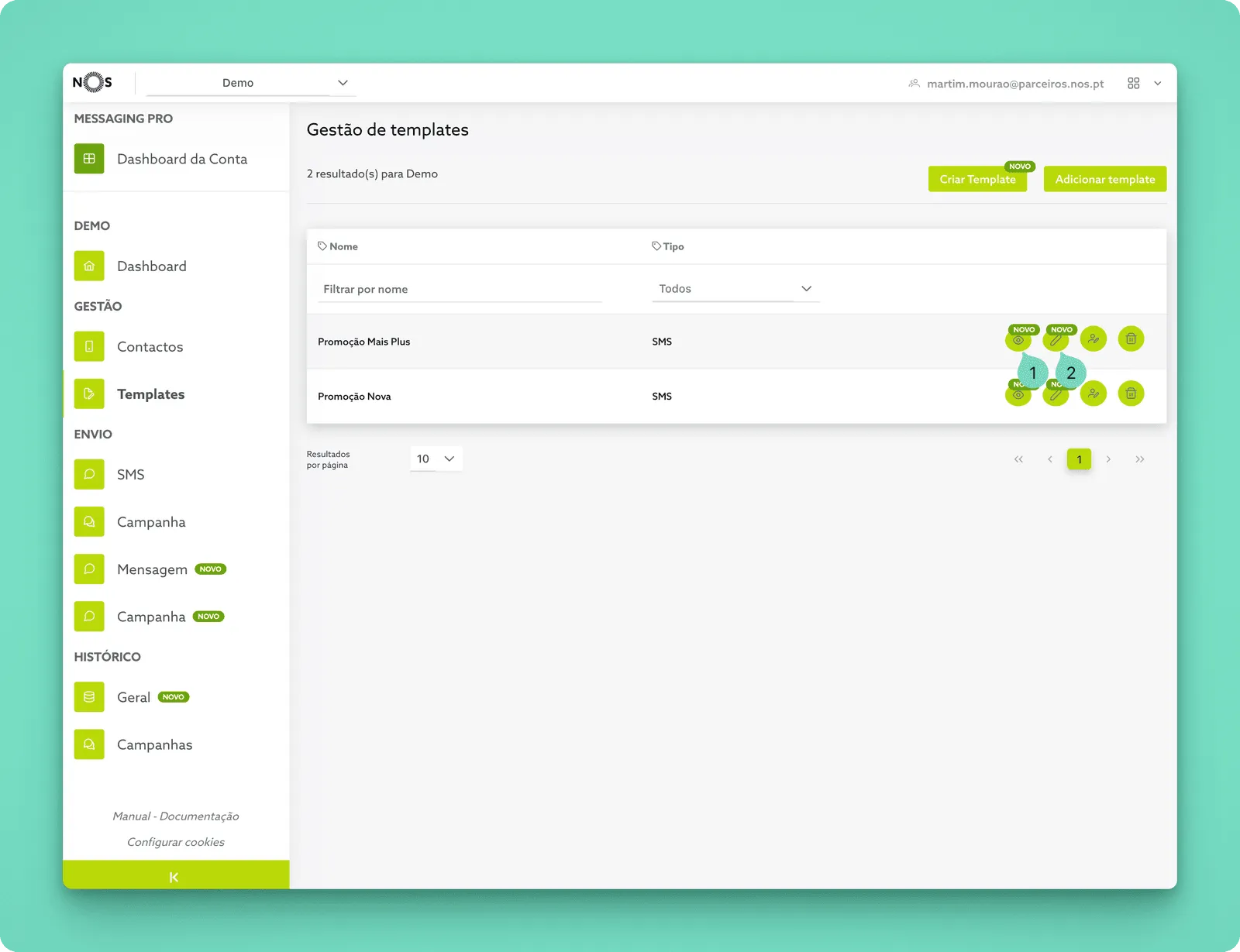
Task: Click the Campanhas history icon
Action: click(x=89, y=744)
